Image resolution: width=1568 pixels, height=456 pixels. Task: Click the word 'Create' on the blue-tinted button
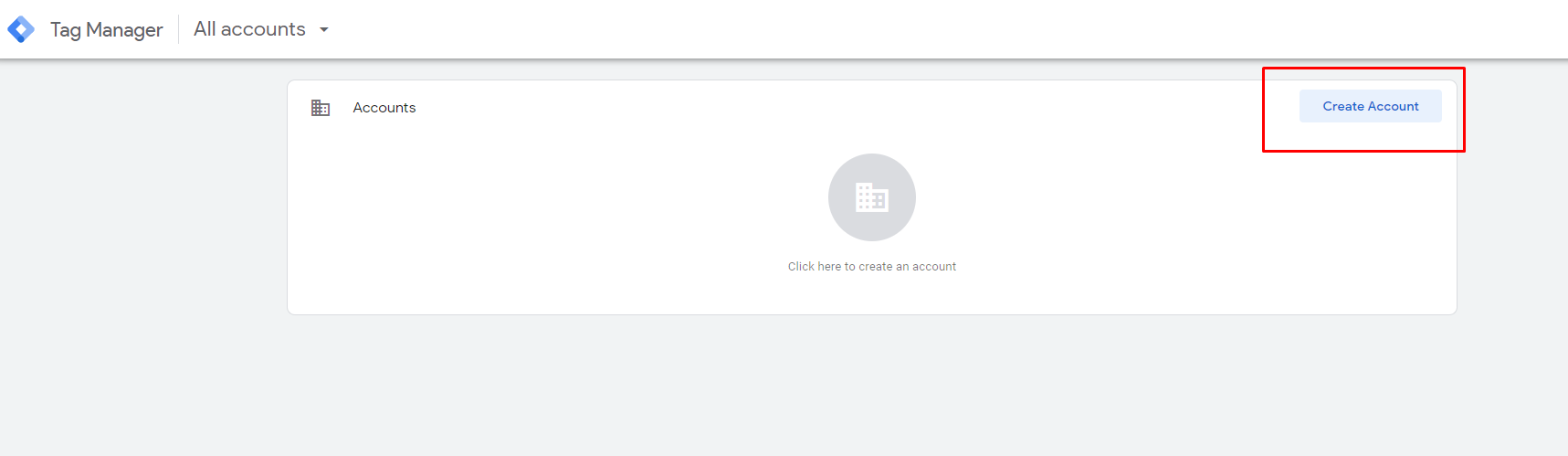tap(1343, 106)
